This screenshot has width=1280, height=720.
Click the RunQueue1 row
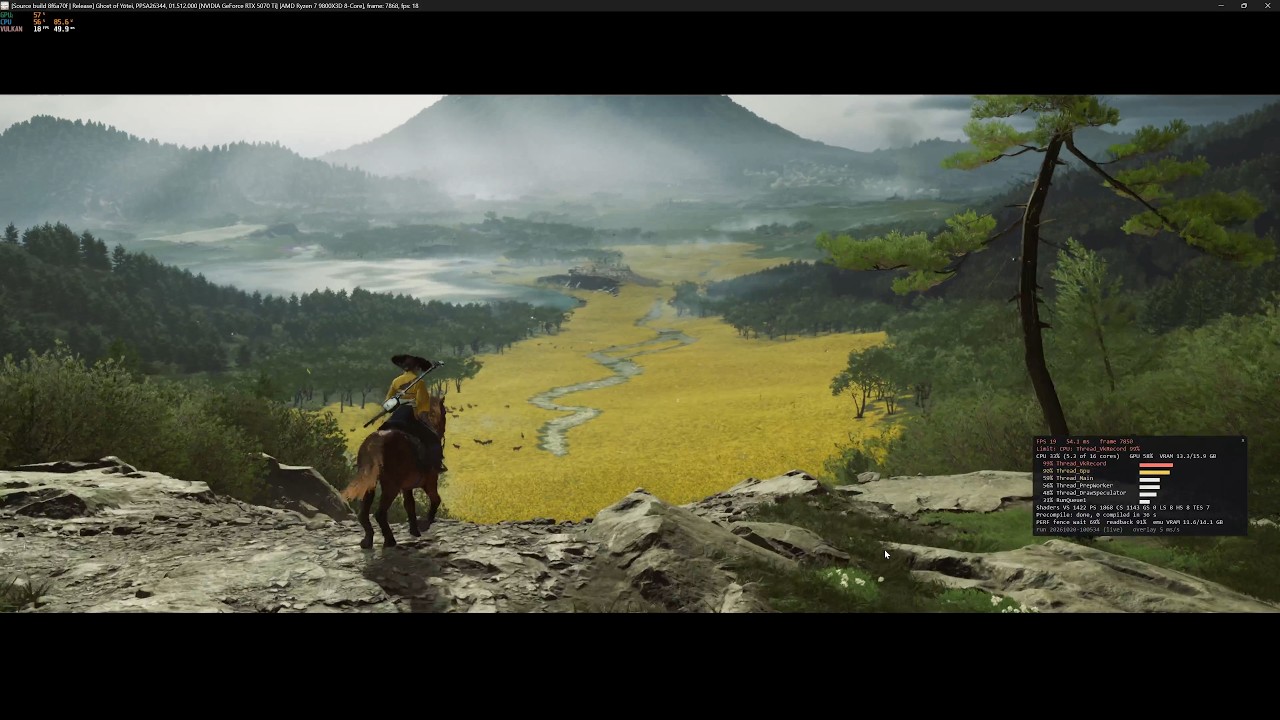point(1096,500)
